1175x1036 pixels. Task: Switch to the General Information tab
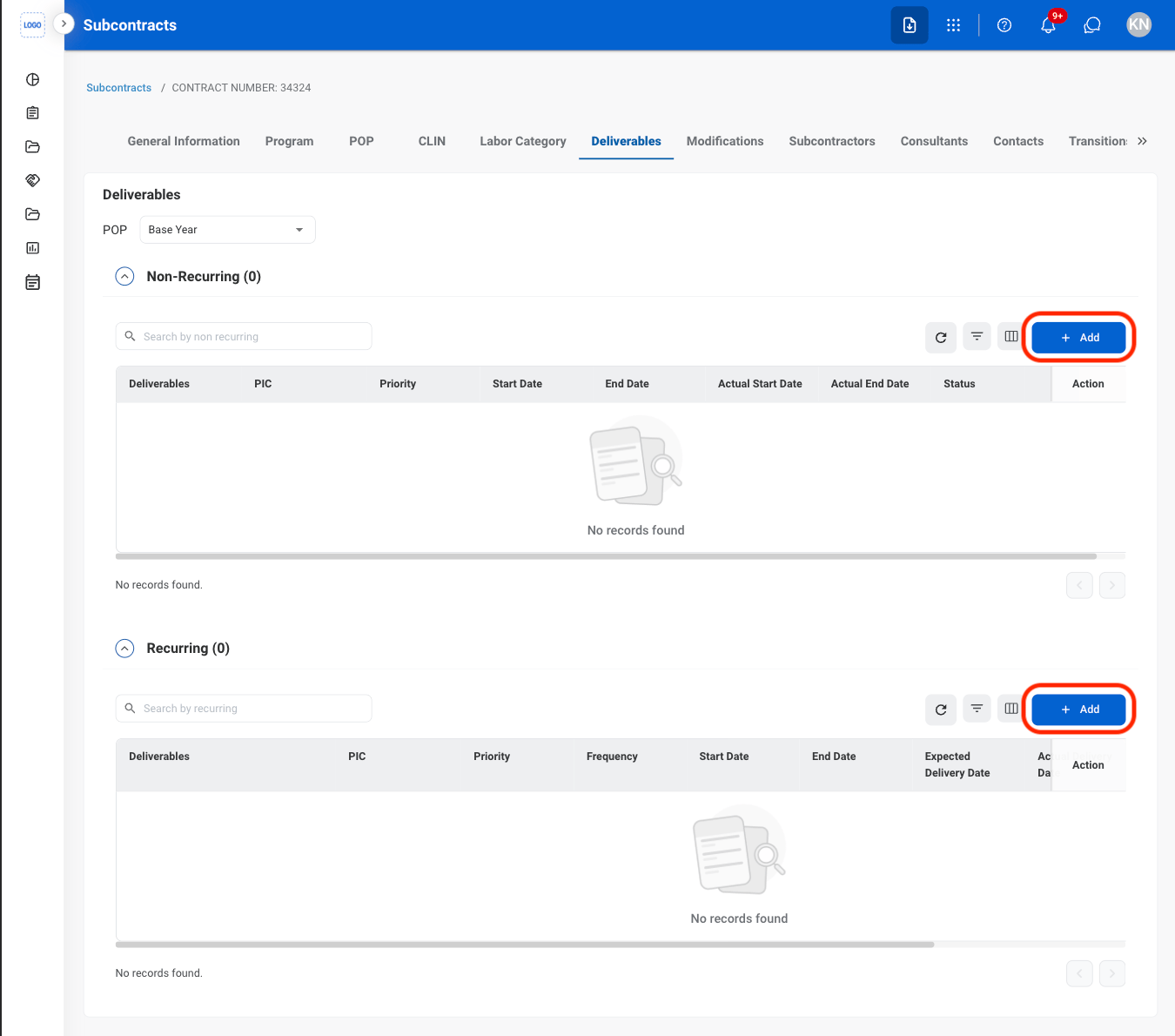click(184, 141)
